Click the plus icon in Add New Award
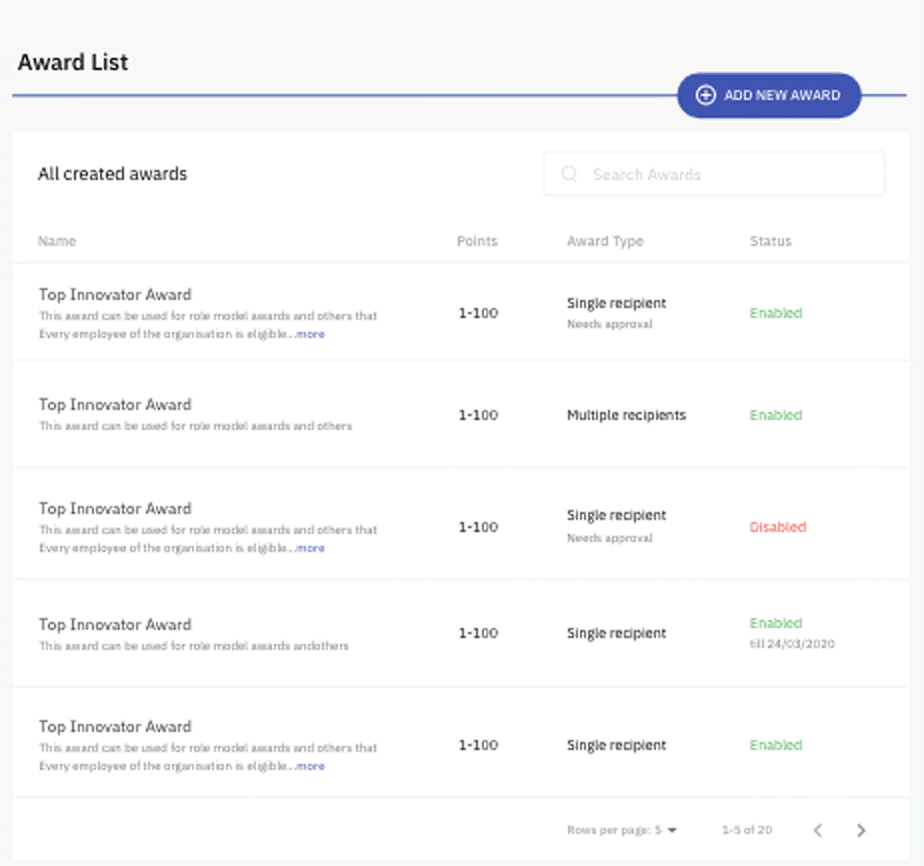This screenshot has height=866, width=924. [705, 95]
